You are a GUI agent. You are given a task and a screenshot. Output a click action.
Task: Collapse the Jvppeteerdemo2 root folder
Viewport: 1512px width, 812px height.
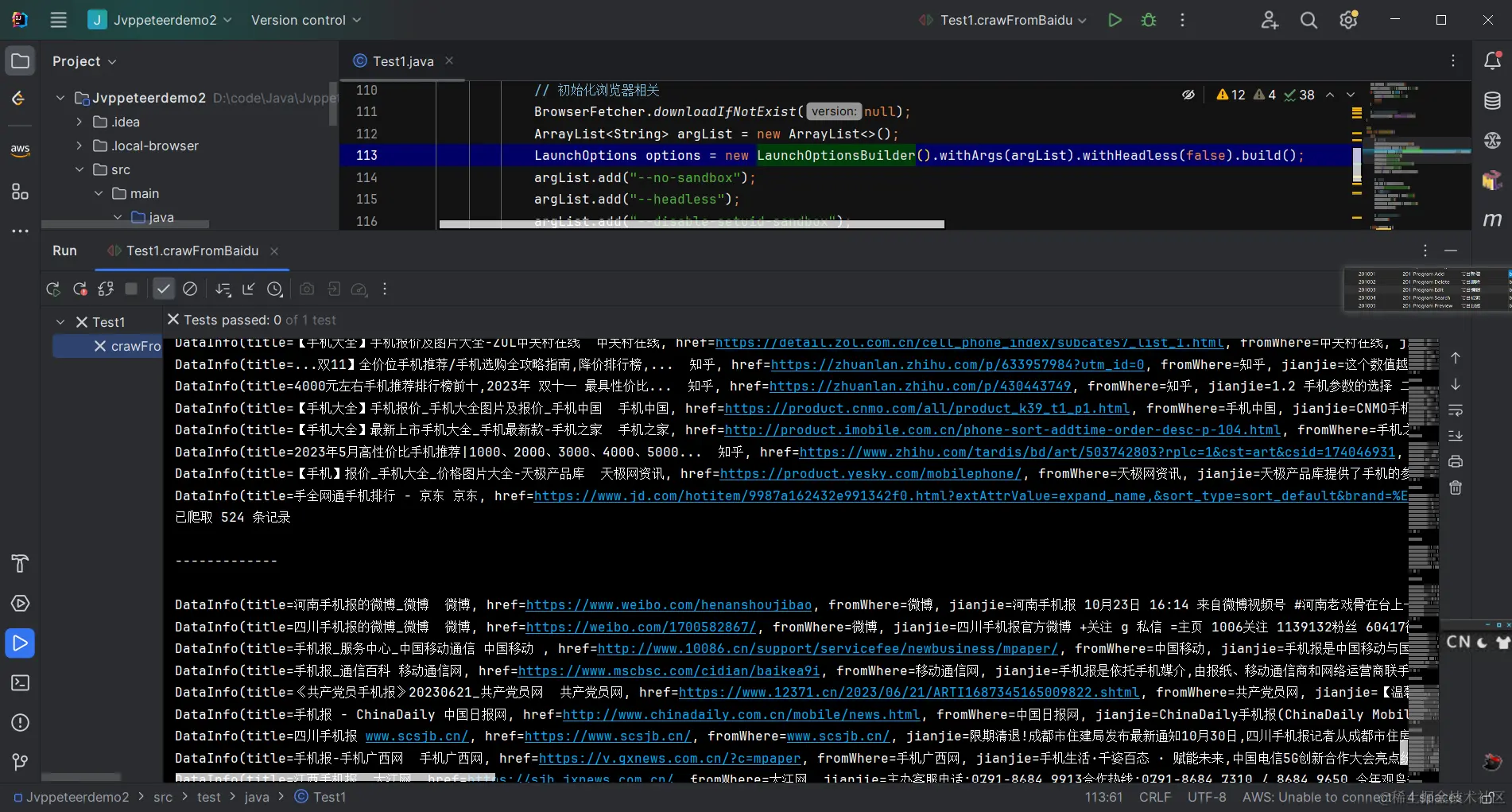coord(60,98)
